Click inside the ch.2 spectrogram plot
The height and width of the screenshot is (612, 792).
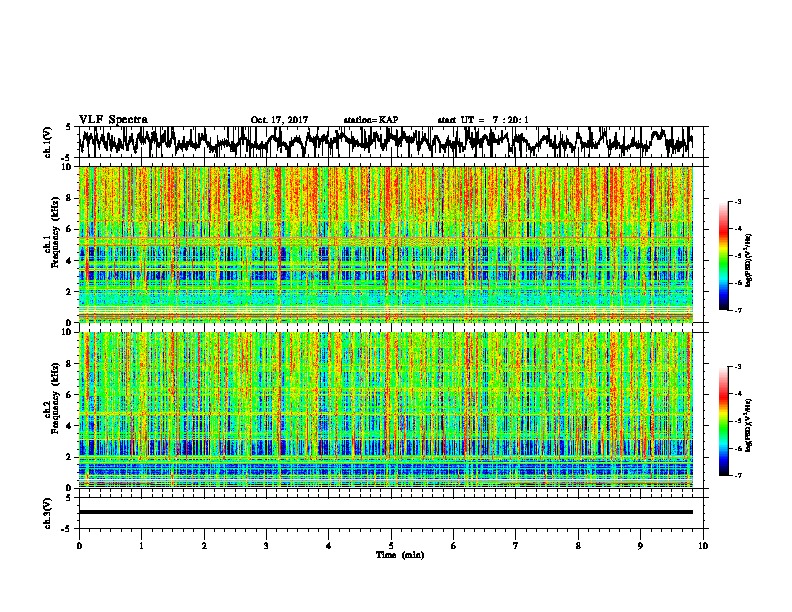click(x=386, y=410)
